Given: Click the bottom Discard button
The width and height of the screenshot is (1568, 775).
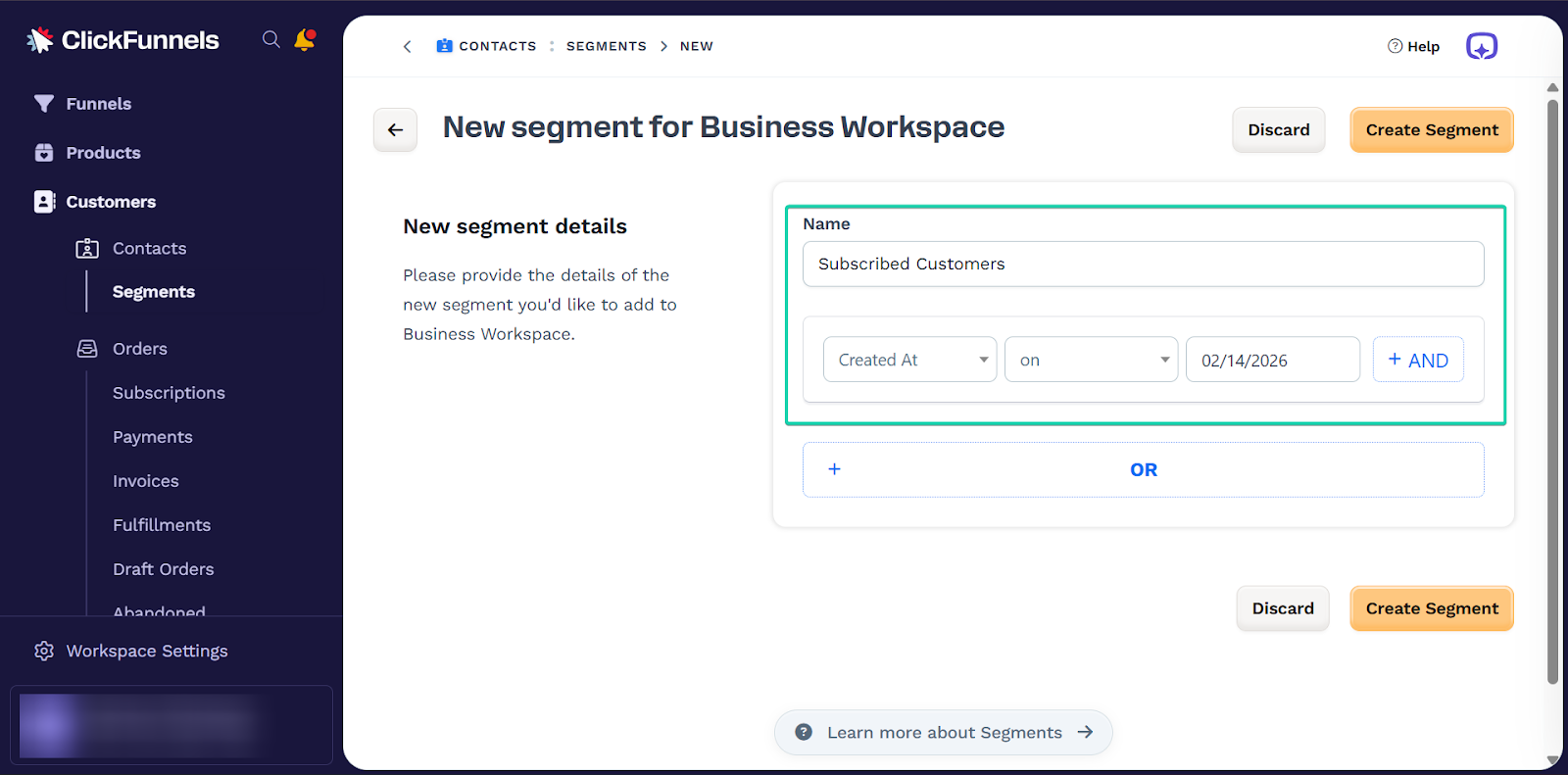Looking at the screenshot, I should click(1283, 608).
